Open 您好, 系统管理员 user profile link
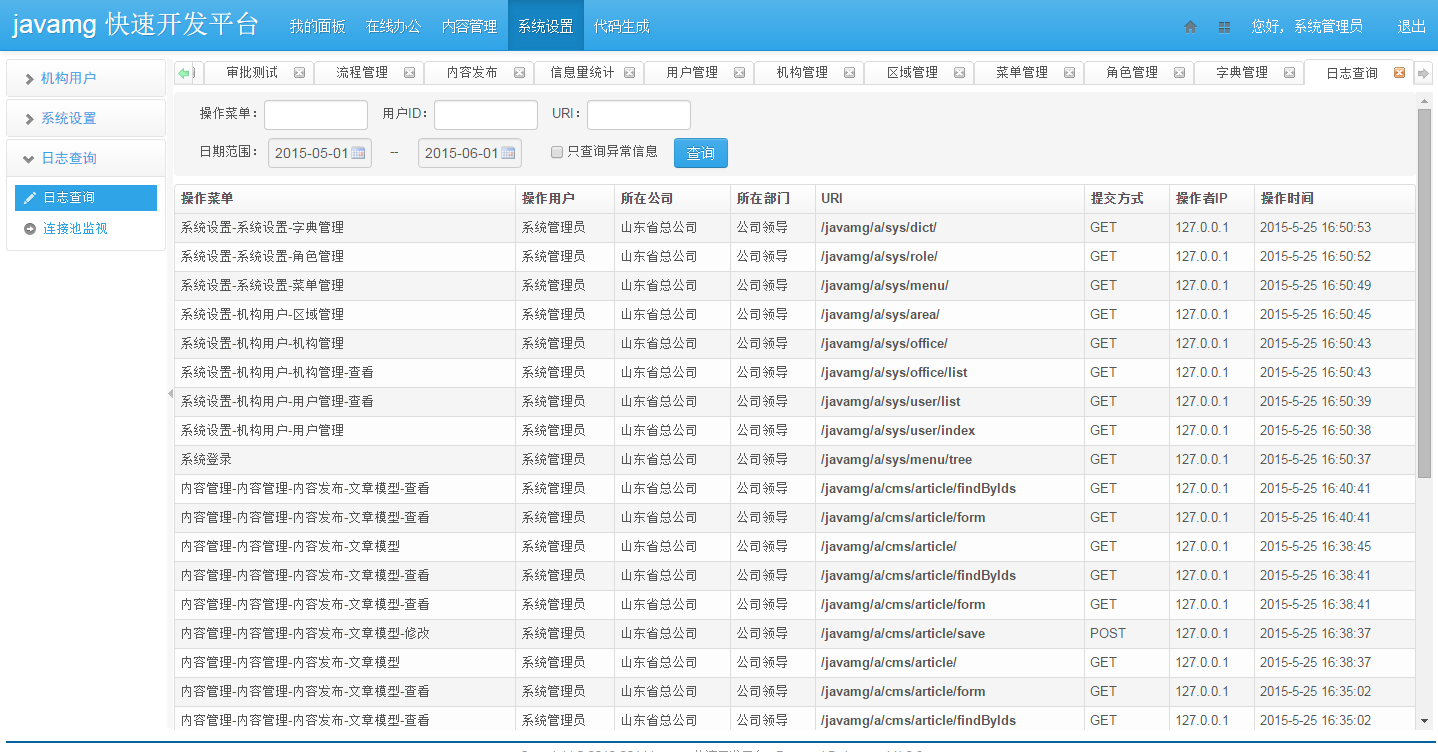The height and width of the screenshot is (752, 1438). (1307, 27)
